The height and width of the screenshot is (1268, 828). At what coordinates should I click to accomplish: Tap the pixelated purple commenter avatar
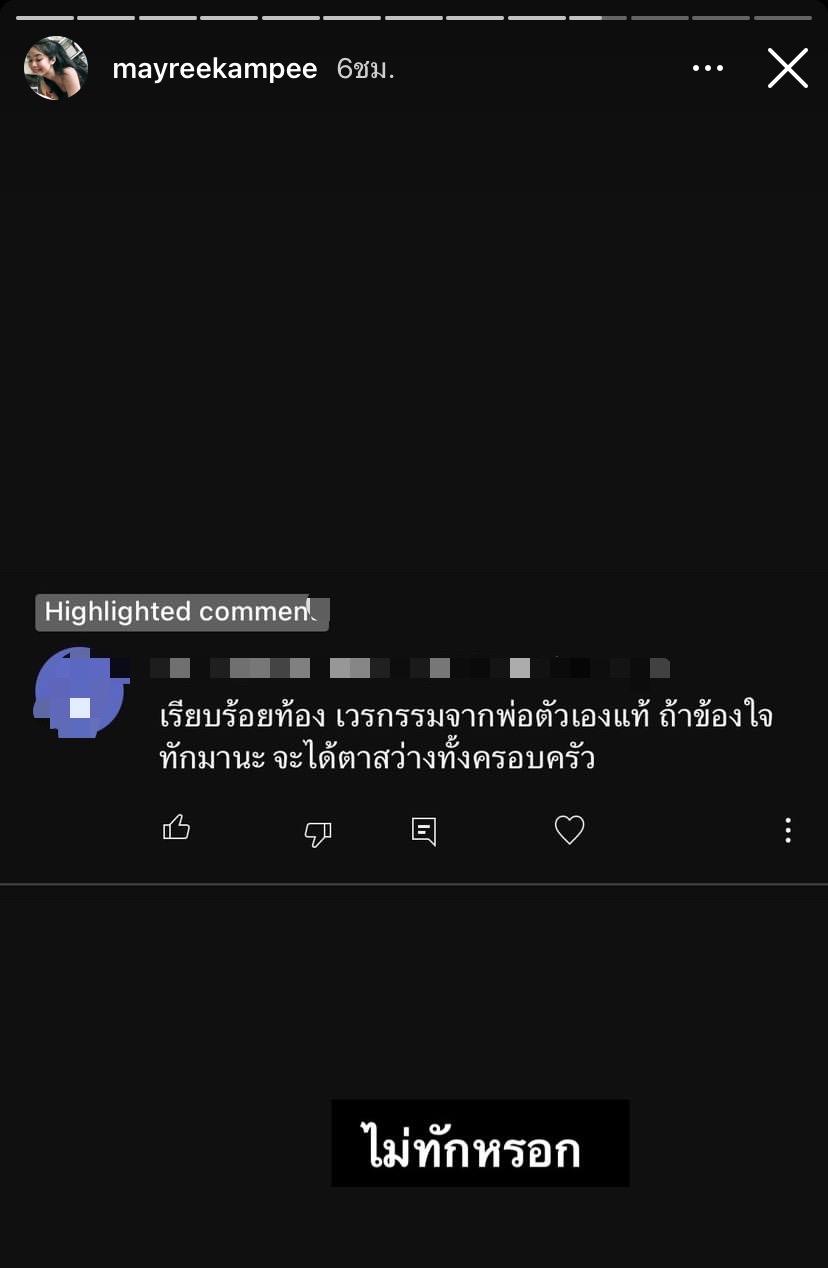tap(80, 693)
